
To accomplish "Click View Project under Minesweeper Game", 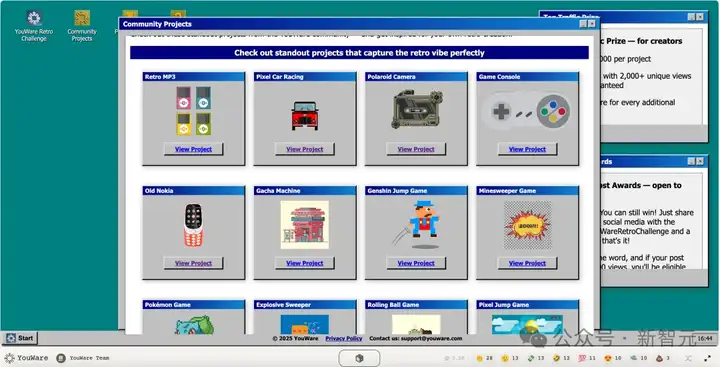I will (x=527, y=263).
